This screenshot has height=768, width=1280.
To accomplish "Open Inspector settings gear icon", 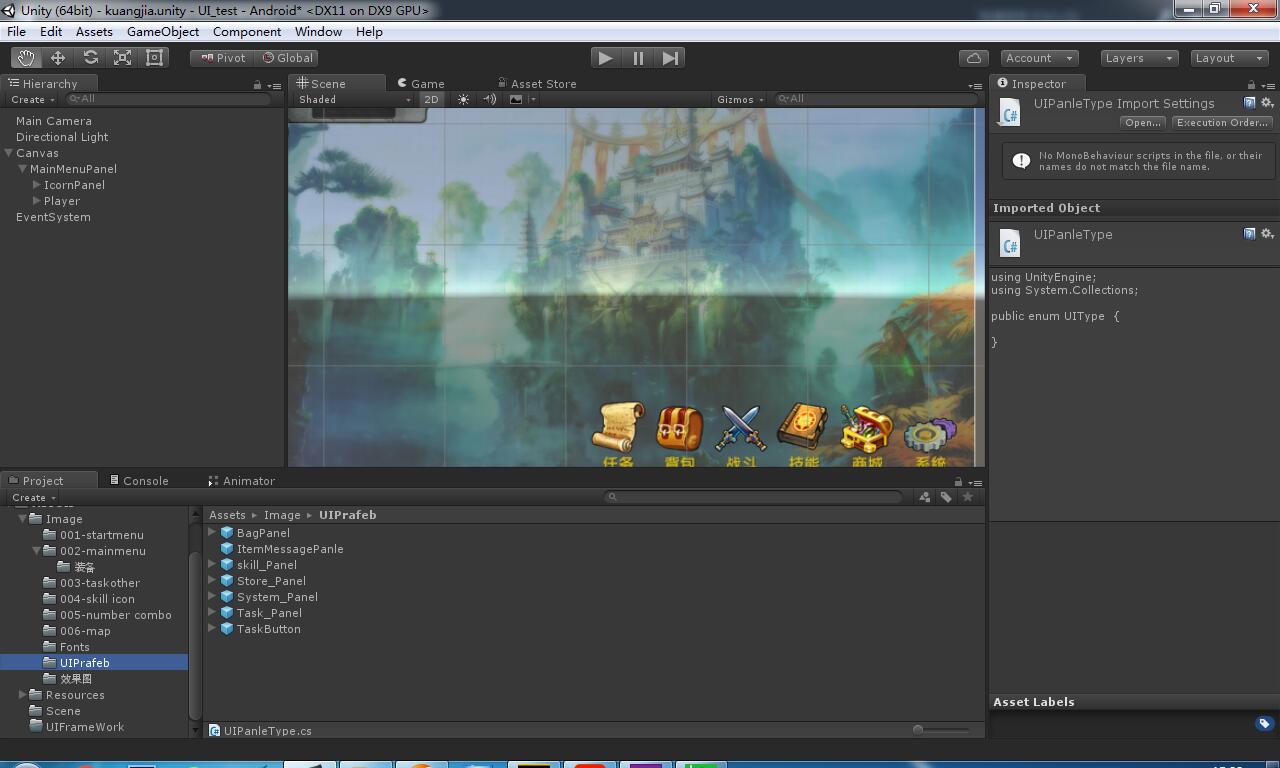I will tap(1267, 103).
